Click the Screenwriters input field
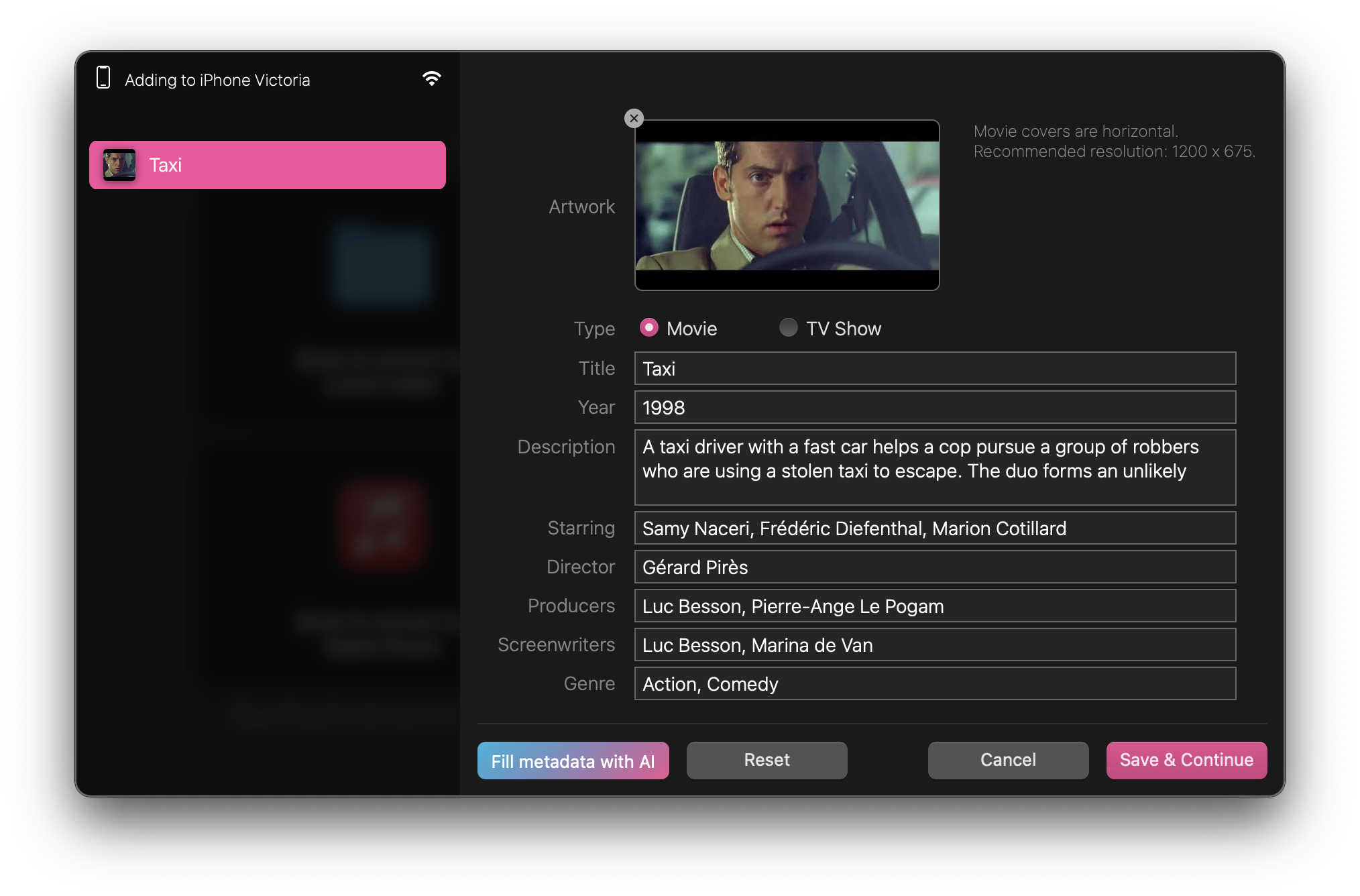The width and height of the screenshot is (1360, 896). tap(935, 645)
